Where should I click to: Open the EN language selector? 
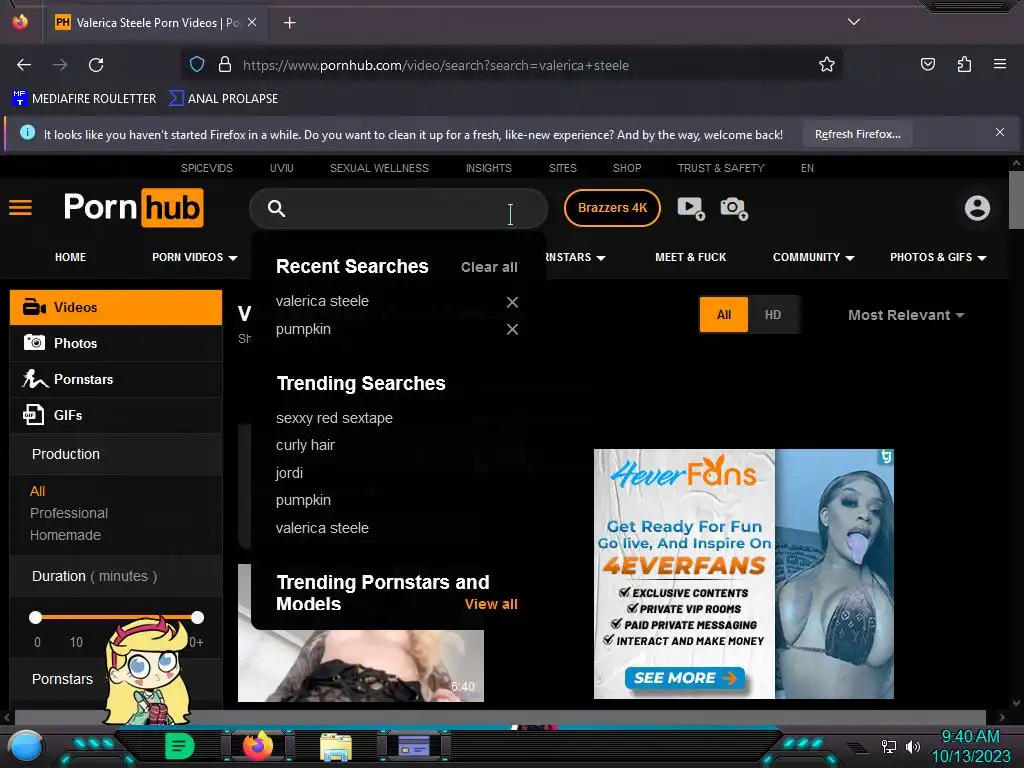tap(807, 168)
